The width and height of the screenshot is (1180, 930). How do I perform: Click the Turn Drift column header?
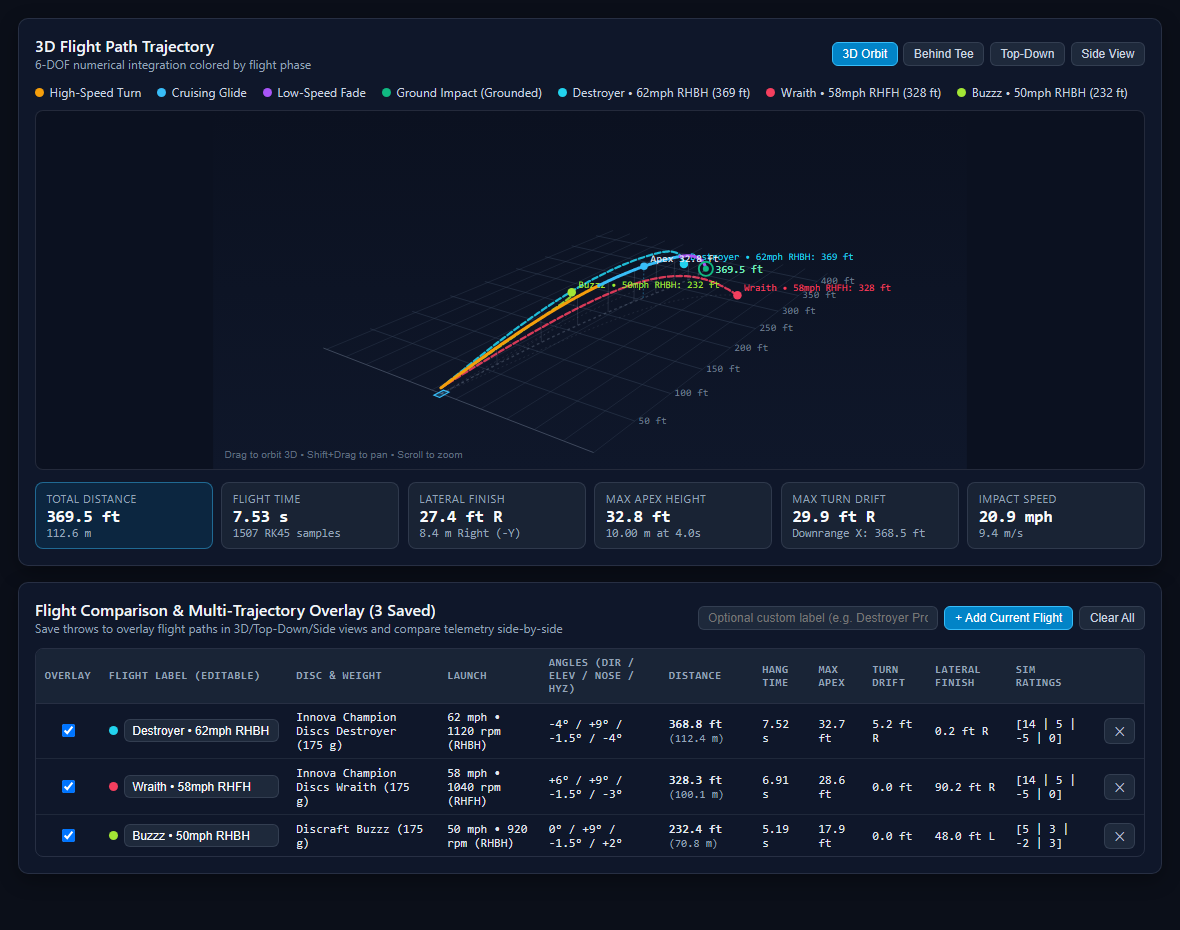(x=888, y=676)
